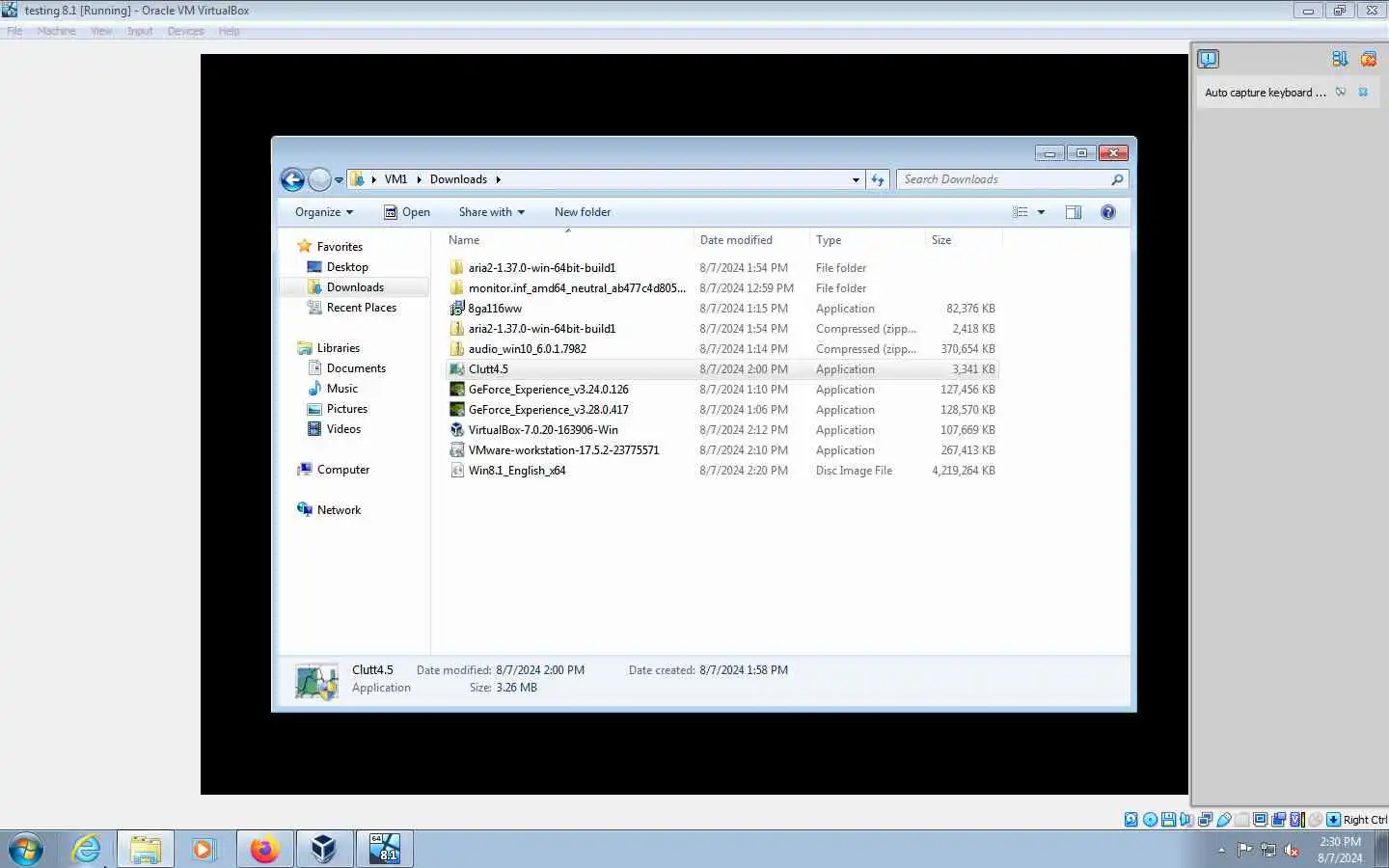Click the network tray icon
This screenshot has width=1389, height=868.
(1268, 850)
